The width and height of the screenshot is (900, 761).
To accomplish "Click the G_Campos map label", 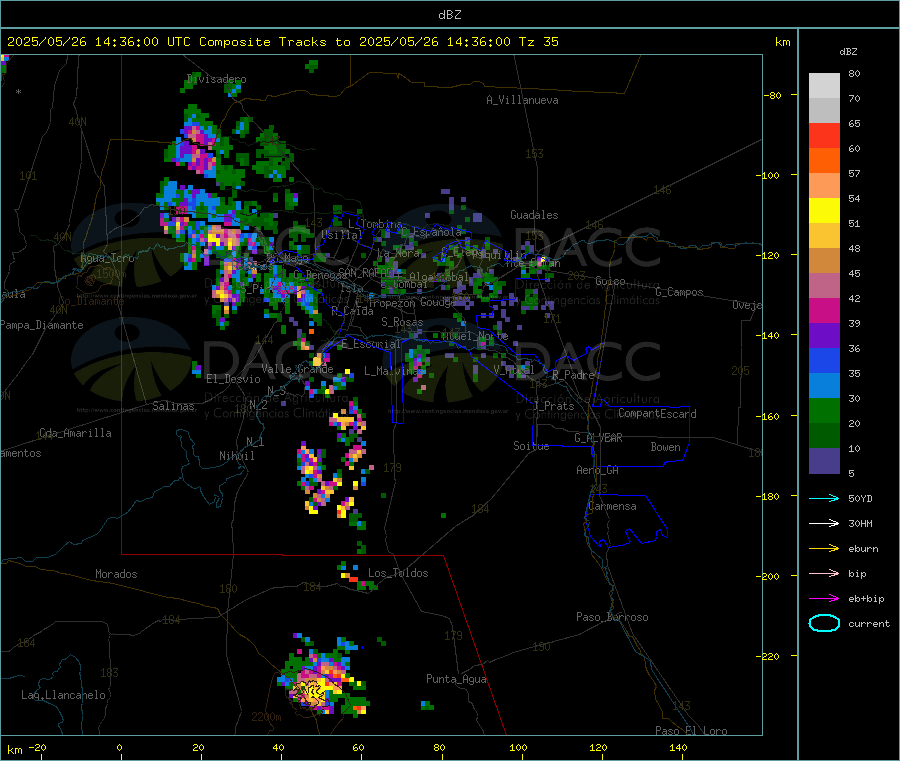I will (679, 292).
